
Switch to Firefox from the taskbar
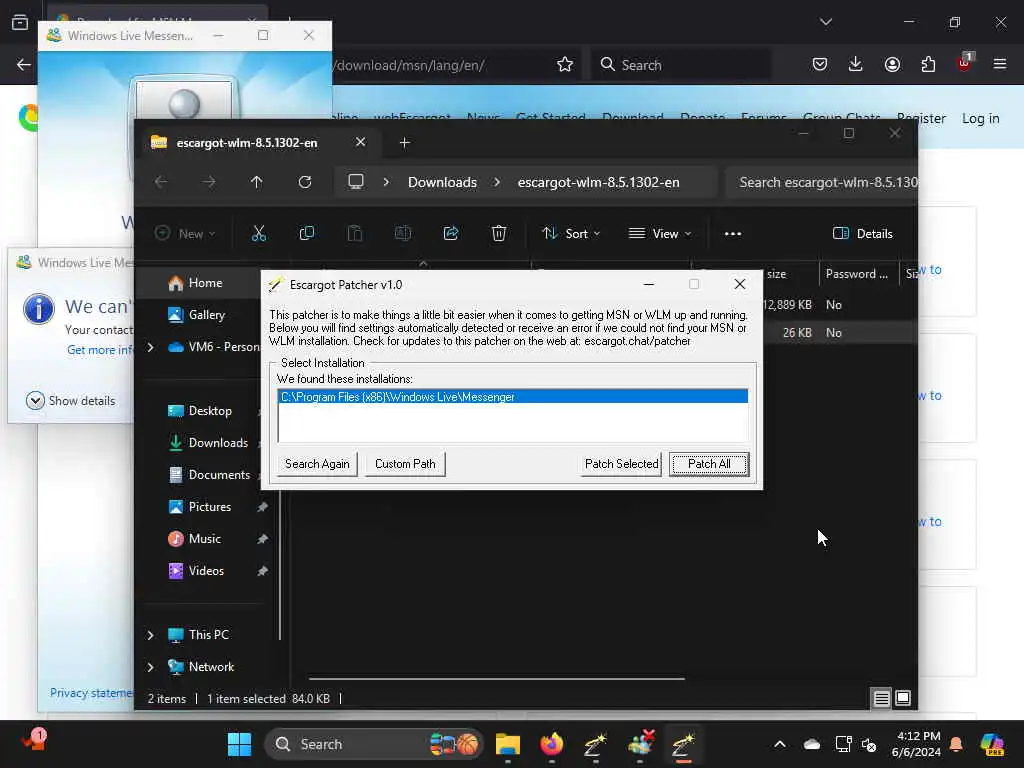[x=552, y=744]
